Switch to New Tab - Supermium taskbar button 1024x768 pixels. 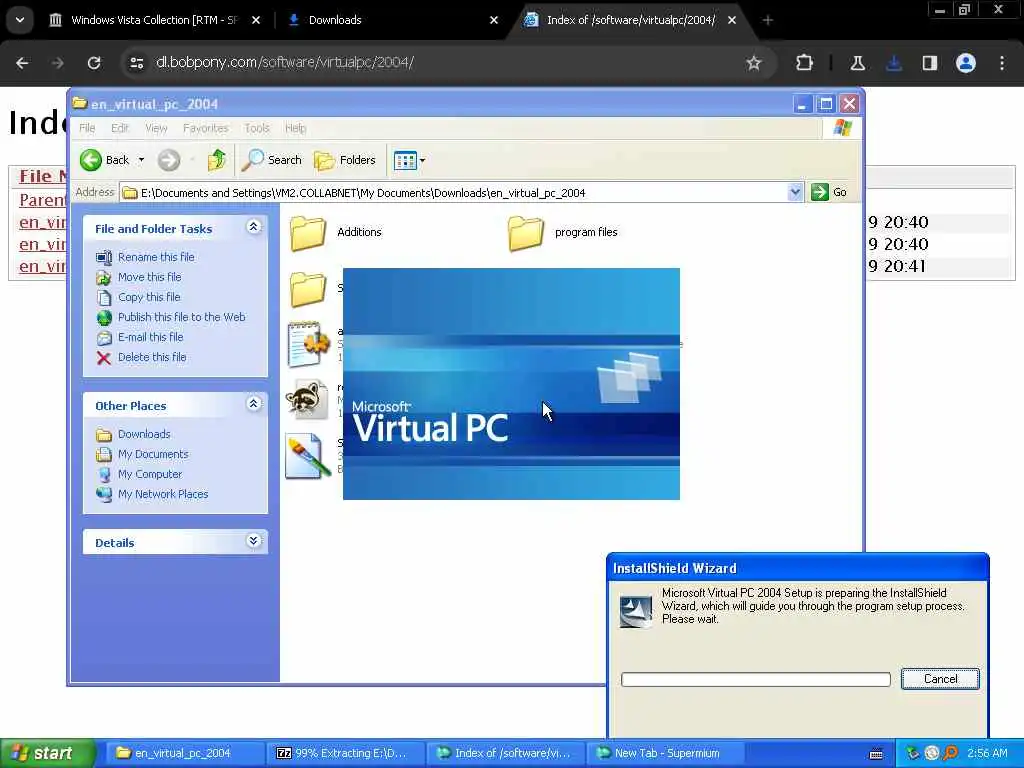pos(664,754)
